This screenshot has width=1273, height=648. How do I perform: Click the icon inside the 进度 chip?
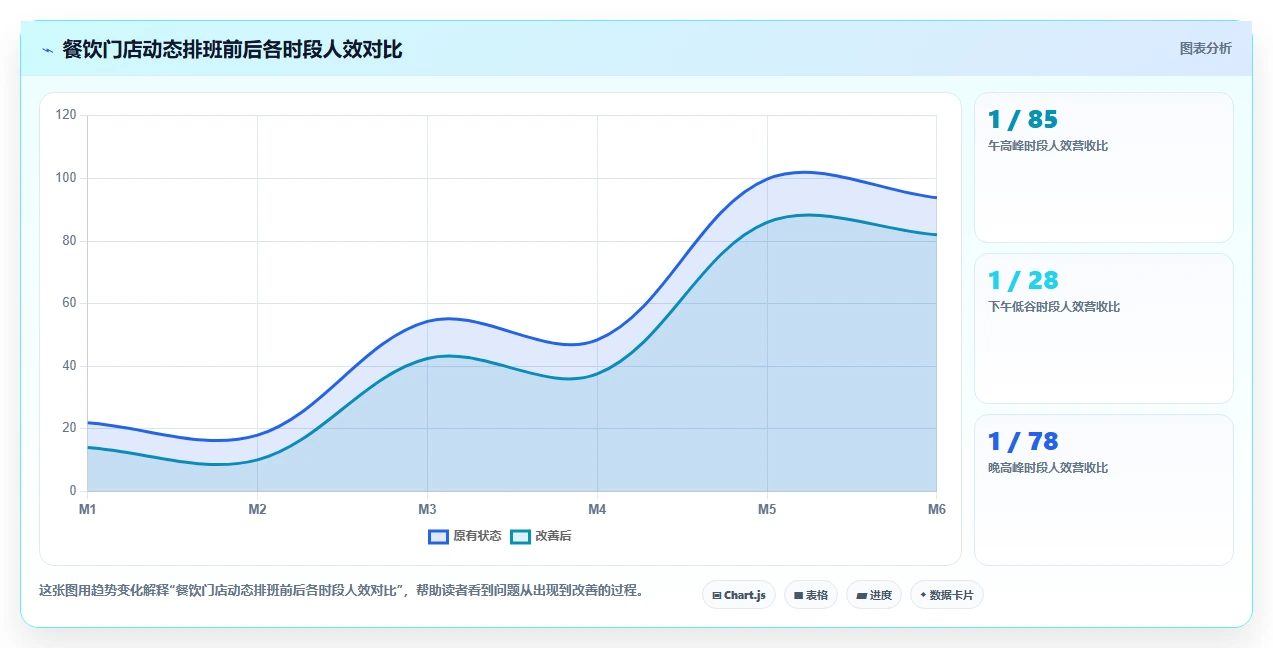tap(862, 595)
